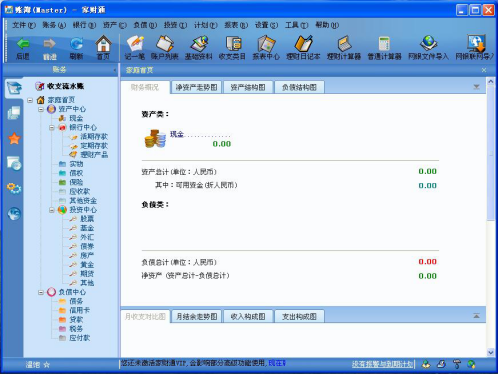Select 定期存款 in the tree
The image size is (498, 374).
tap(94, 146)
